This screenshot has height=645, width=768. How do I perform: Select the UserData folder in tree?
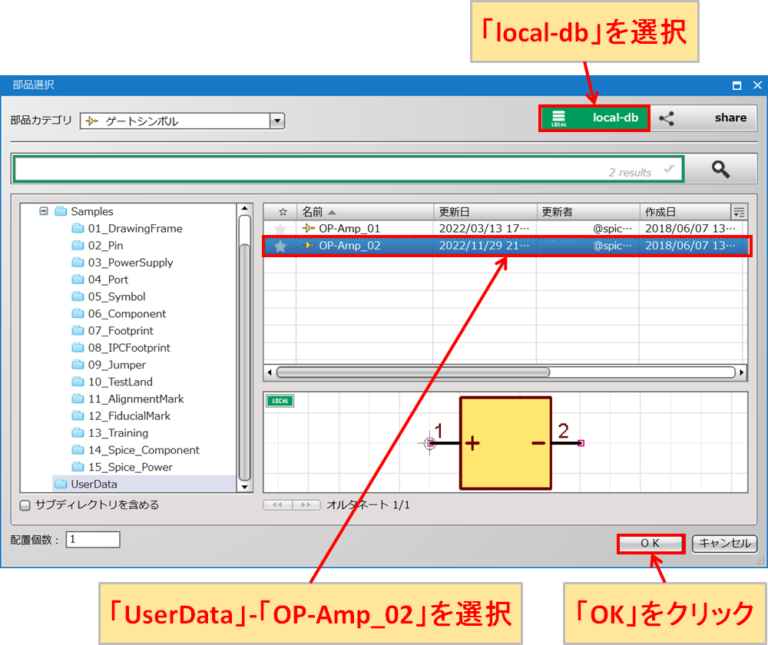tap(93, 484)
